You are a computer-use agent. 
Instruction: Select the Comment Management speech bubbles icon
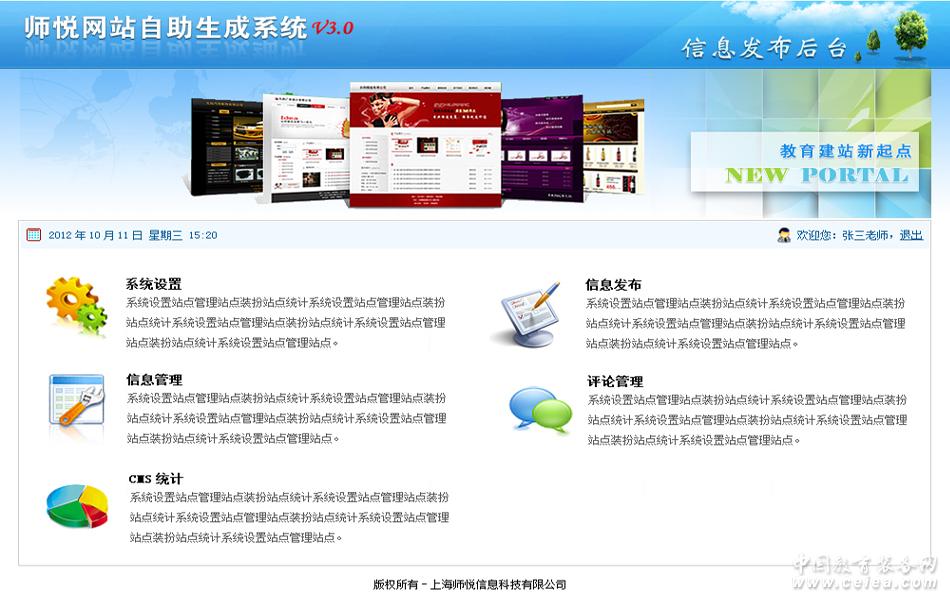click(x=540, y=410)
